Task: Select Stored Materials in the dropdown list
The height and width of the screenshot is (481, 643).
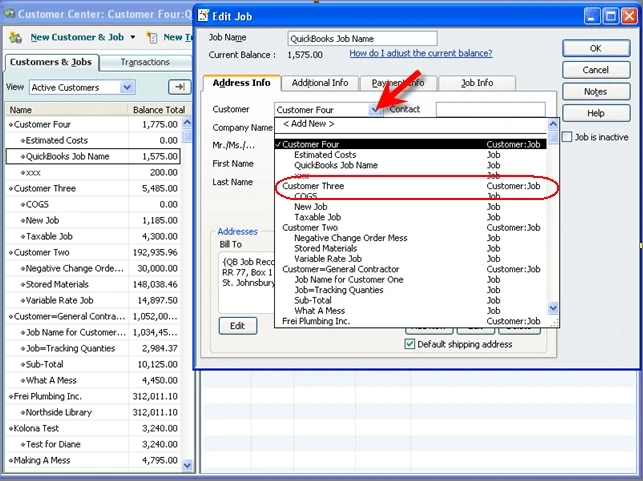Action: point(410,248)
